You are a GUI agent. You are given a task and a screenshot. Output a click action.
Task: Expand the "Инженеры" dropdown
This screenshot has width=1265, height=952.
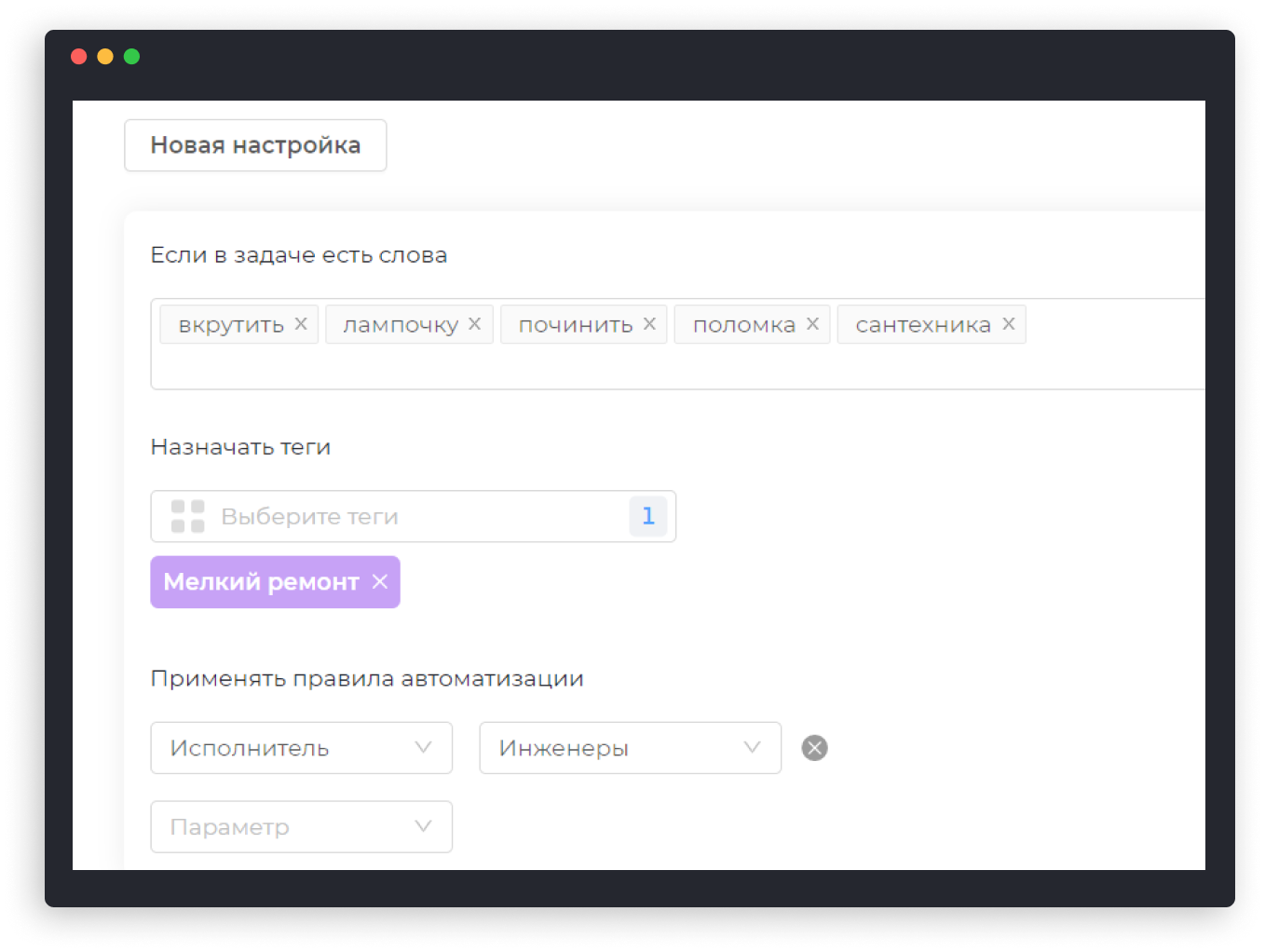pyautogui.click(x=630, y=748)
